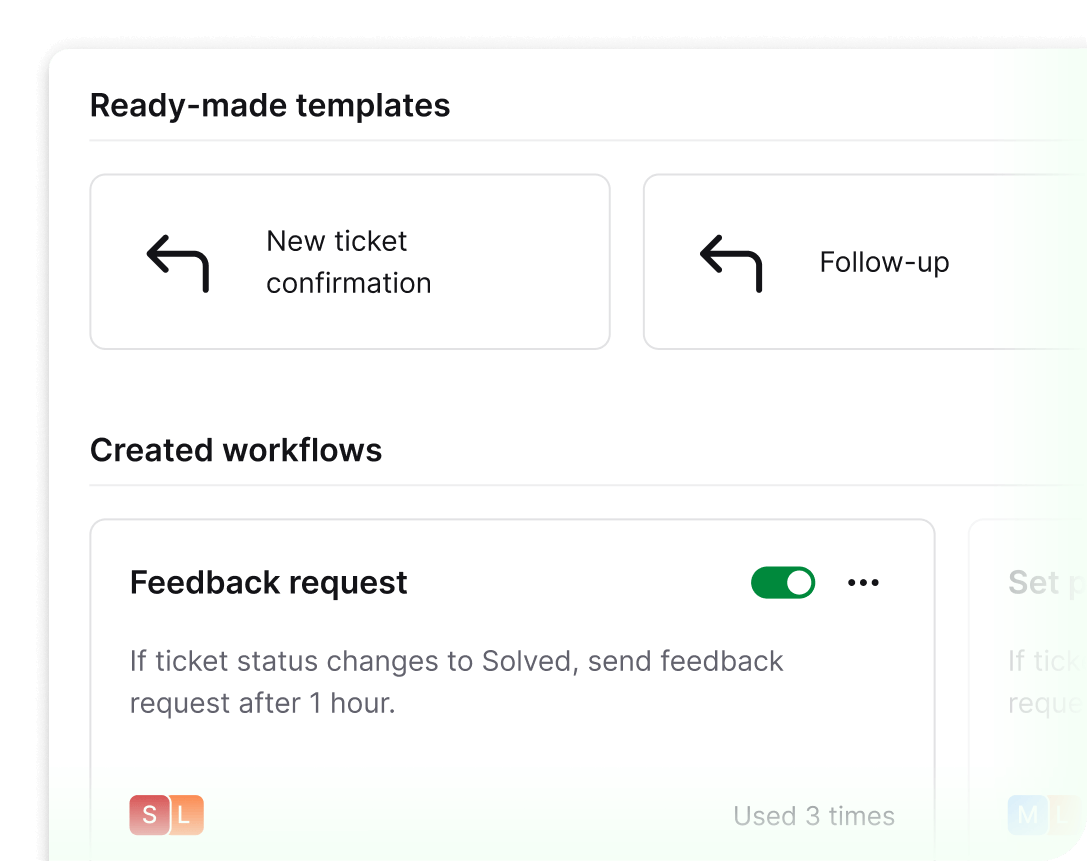1087x861 pixels.
Task: Click the reply arrow icon on the Follow-up card
Action: [x=731, y=262]
